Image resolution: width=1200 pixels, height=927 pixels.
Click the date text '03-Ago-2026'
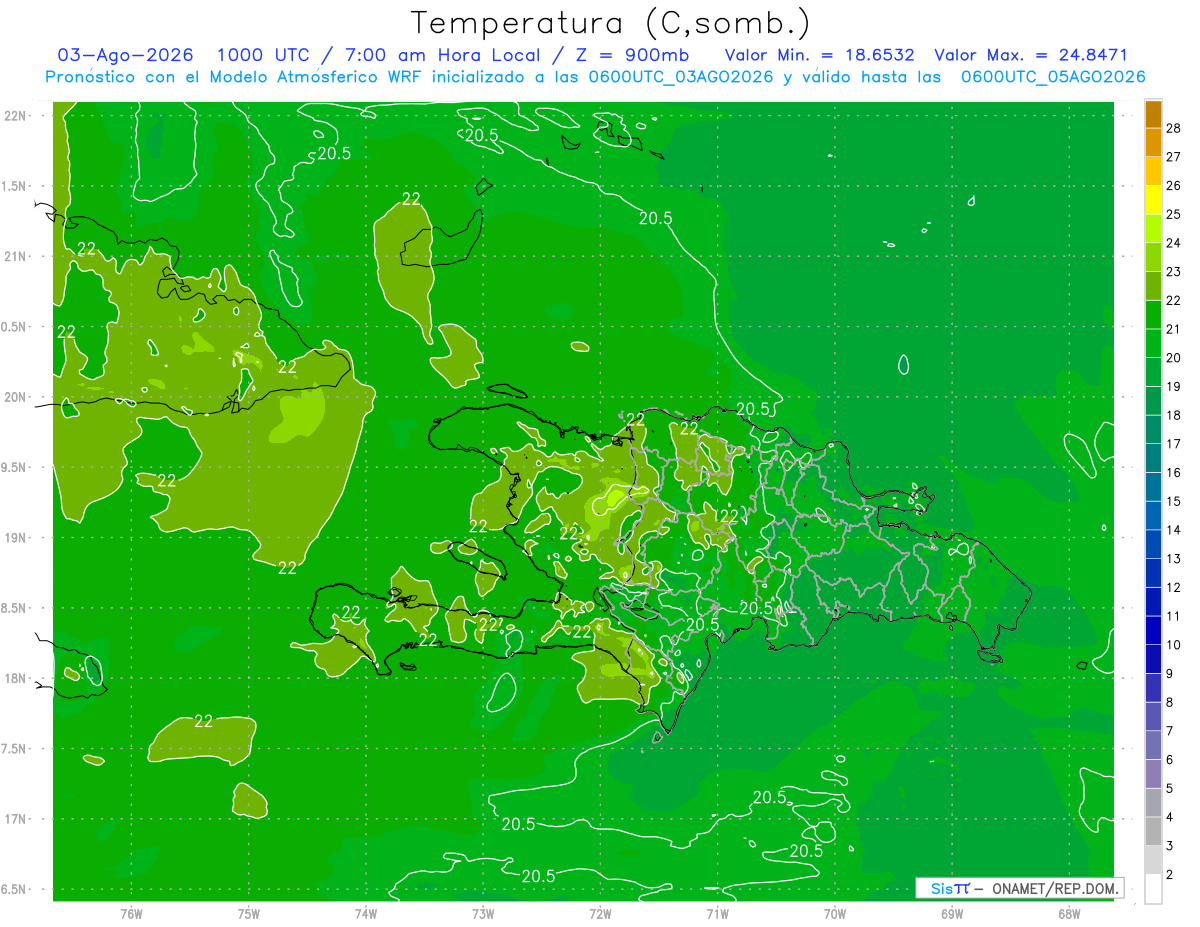tap(126, 55)
